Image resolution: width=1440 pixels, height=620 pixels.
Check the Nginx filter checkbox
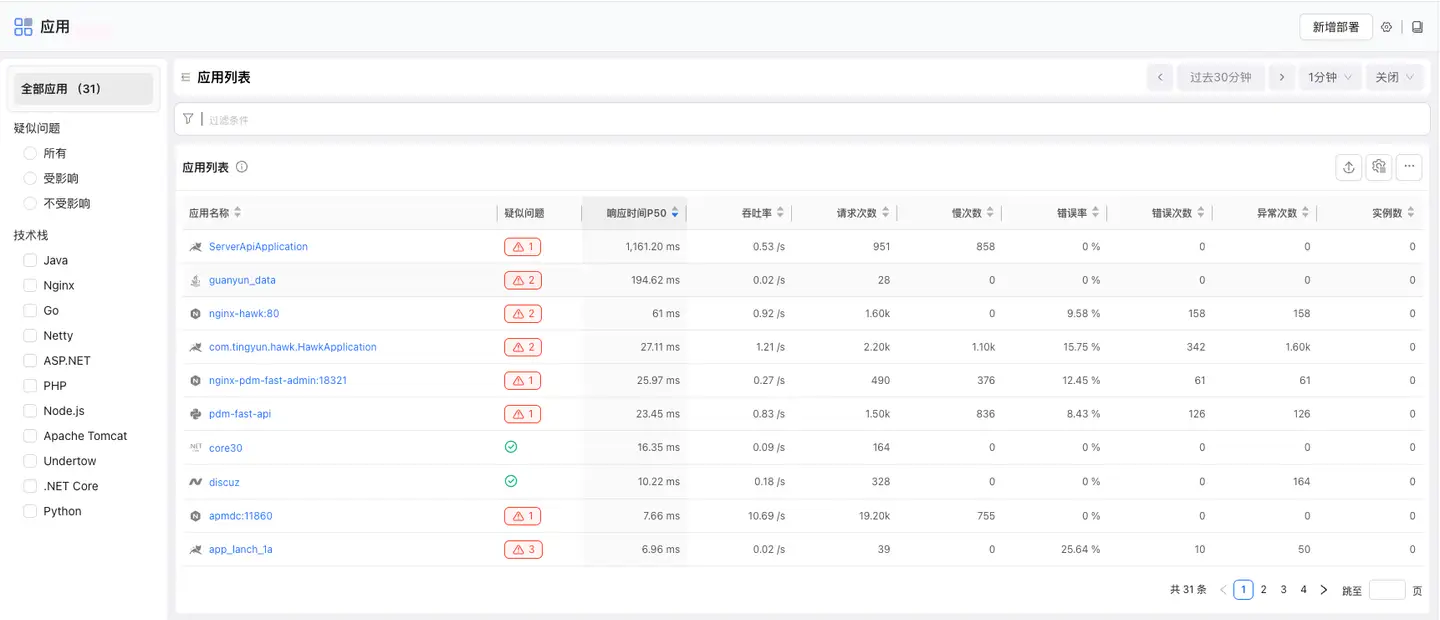(x=29, y=285)
